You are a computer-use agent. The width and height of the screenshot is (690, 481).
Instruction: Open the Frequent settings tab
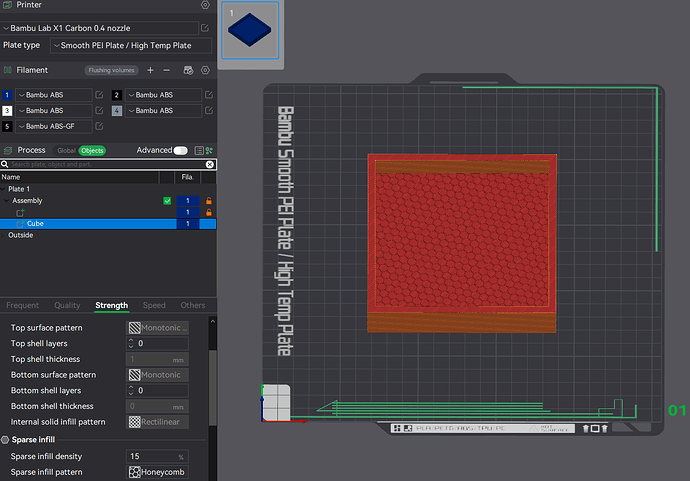click(x=22, y=305)
